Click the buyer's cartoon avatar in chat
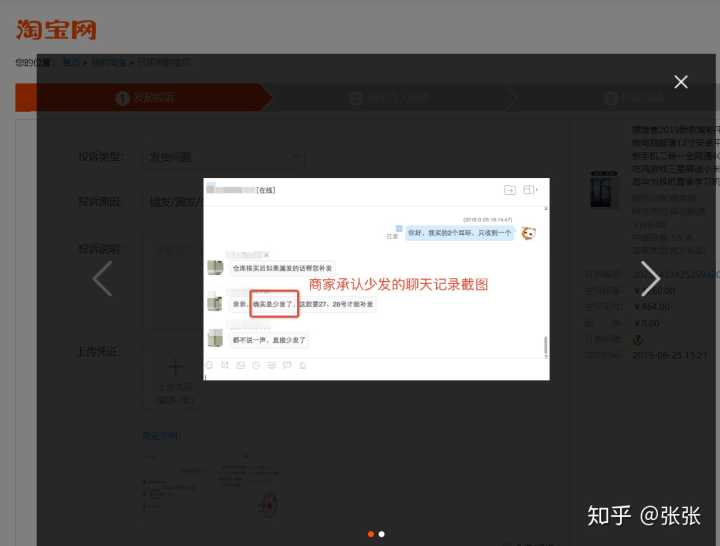The width and height of the screenshot is (720, 546). (x=529, y=233)
